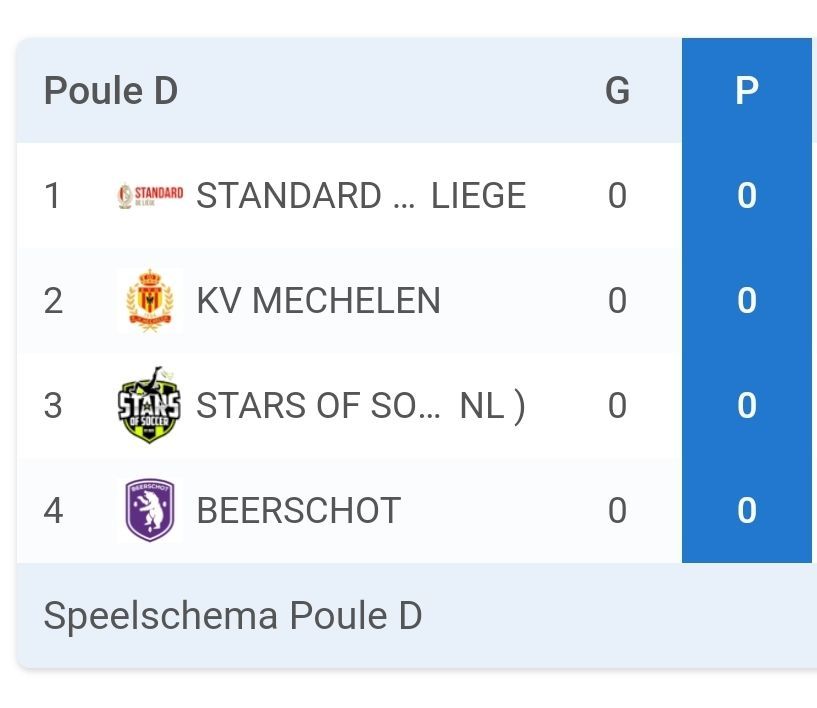817x708 pixels.
Task: Select the STARS OF SO… NL ) team name
Action: [x=360, y=405]
